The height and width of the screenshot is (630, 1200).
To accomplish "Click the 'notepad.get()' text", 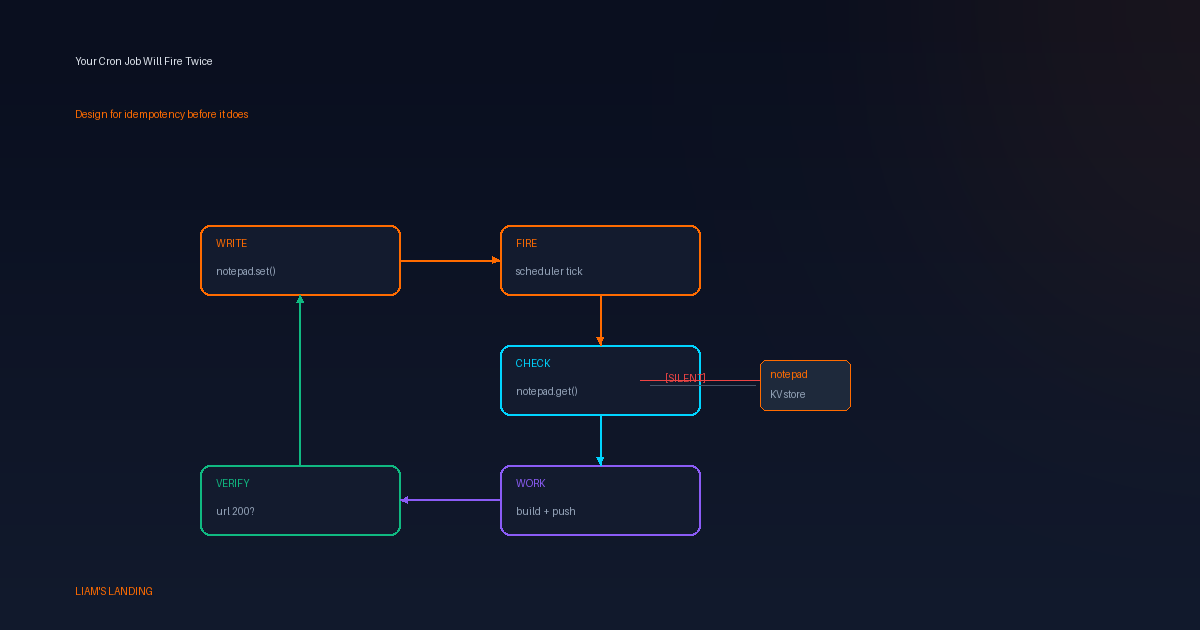I will click(x=547, y=391).
